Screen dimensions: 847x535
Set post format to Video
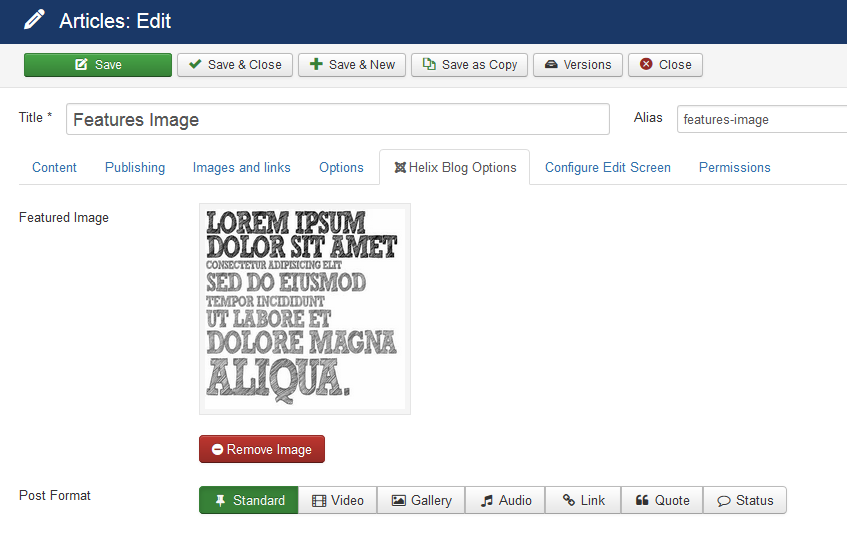click(x=338, y=501)
